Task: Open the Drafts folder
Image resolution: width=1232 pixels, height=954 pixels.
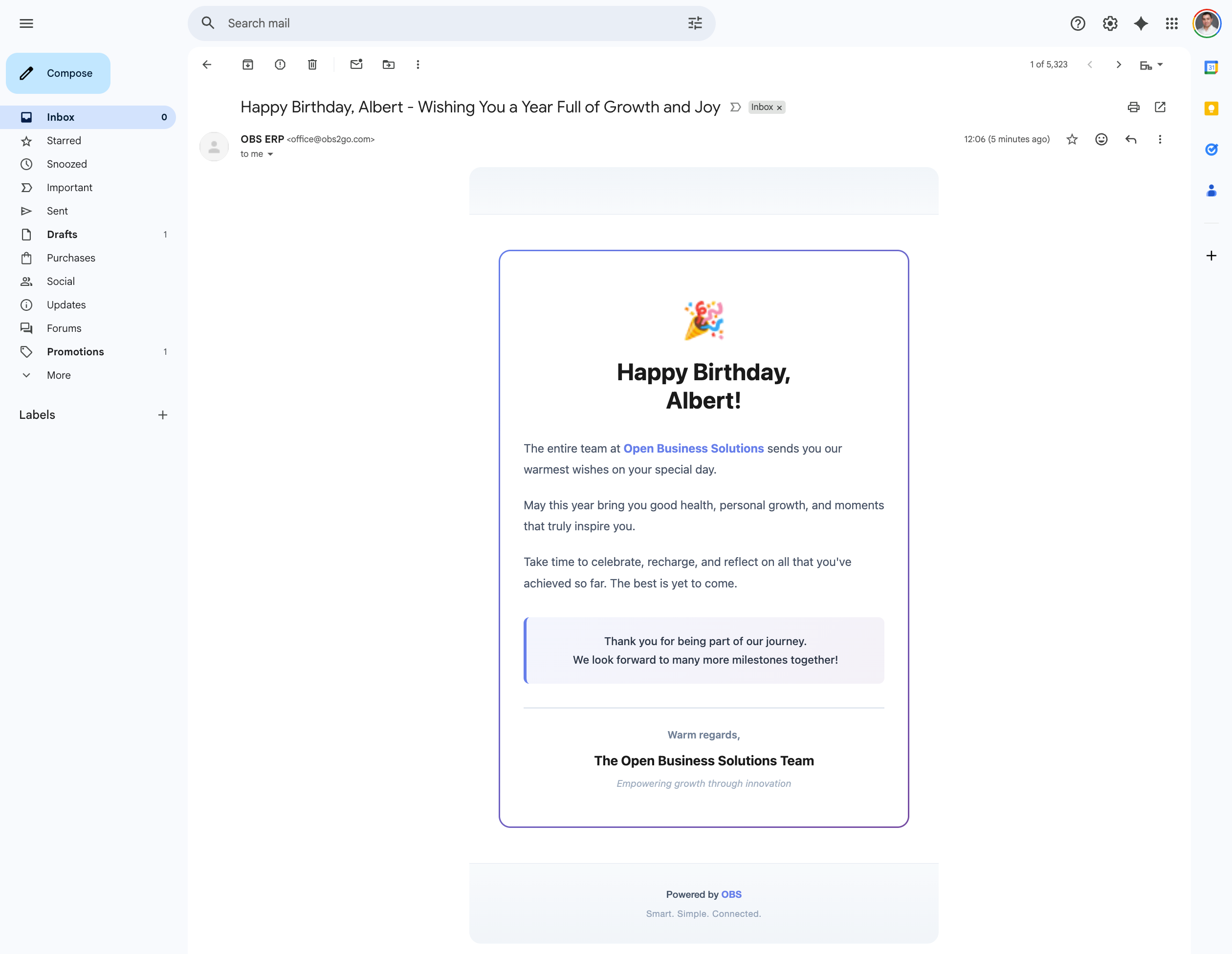Action: tap(62, 234)
